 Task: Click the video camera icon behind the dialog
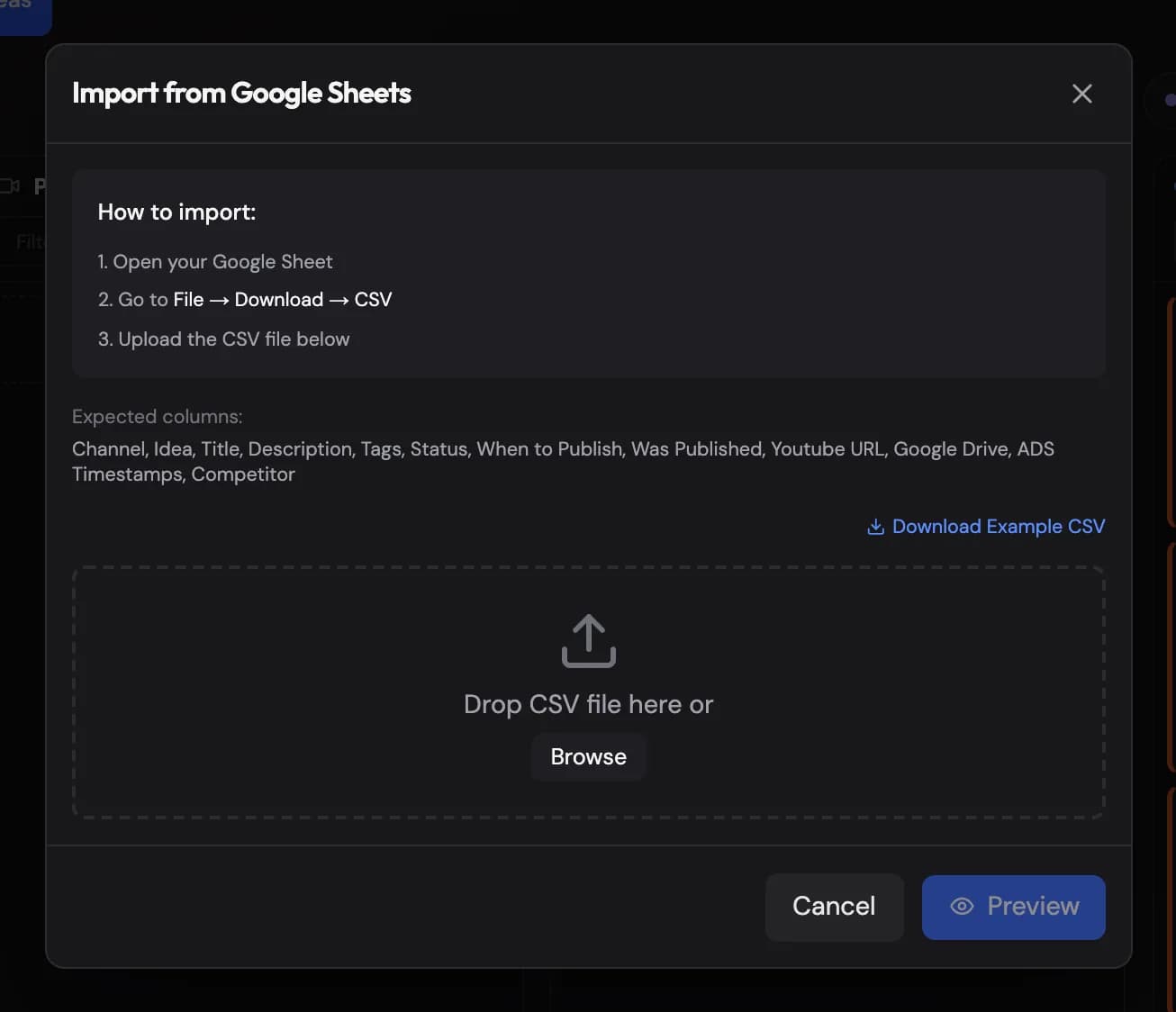click(x=10, y=186)
